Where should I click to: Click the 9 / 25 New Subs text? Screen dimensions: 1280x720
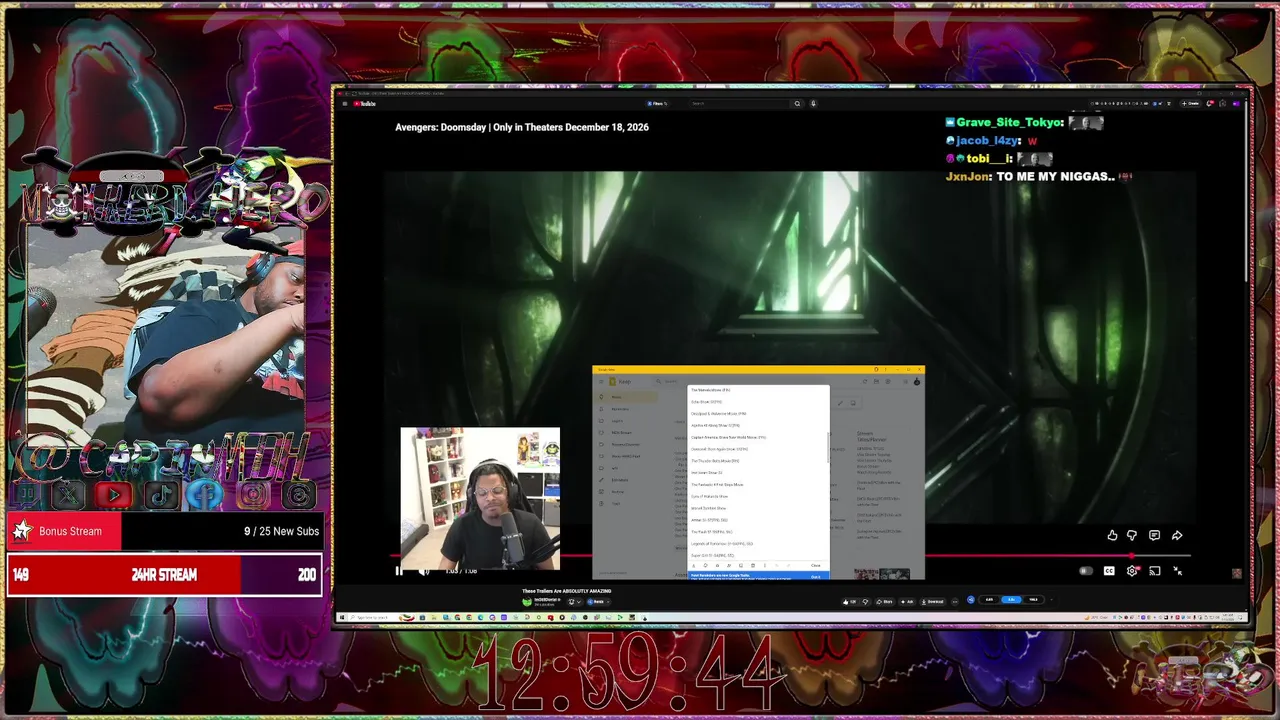[282, 531]
